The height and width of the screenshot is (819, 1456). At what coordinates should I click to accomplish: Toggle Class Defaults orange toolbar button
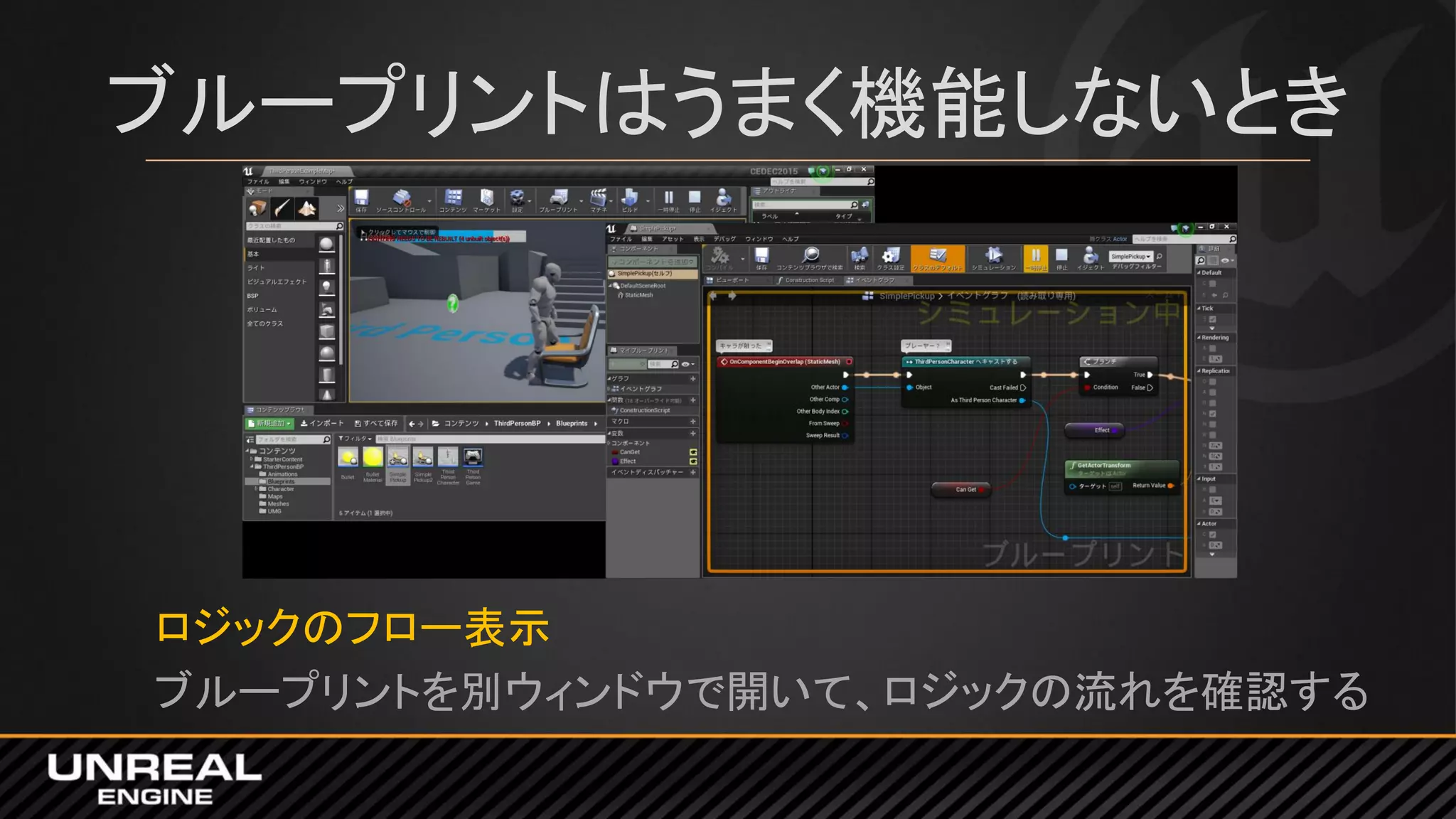[x=938, y=258]
